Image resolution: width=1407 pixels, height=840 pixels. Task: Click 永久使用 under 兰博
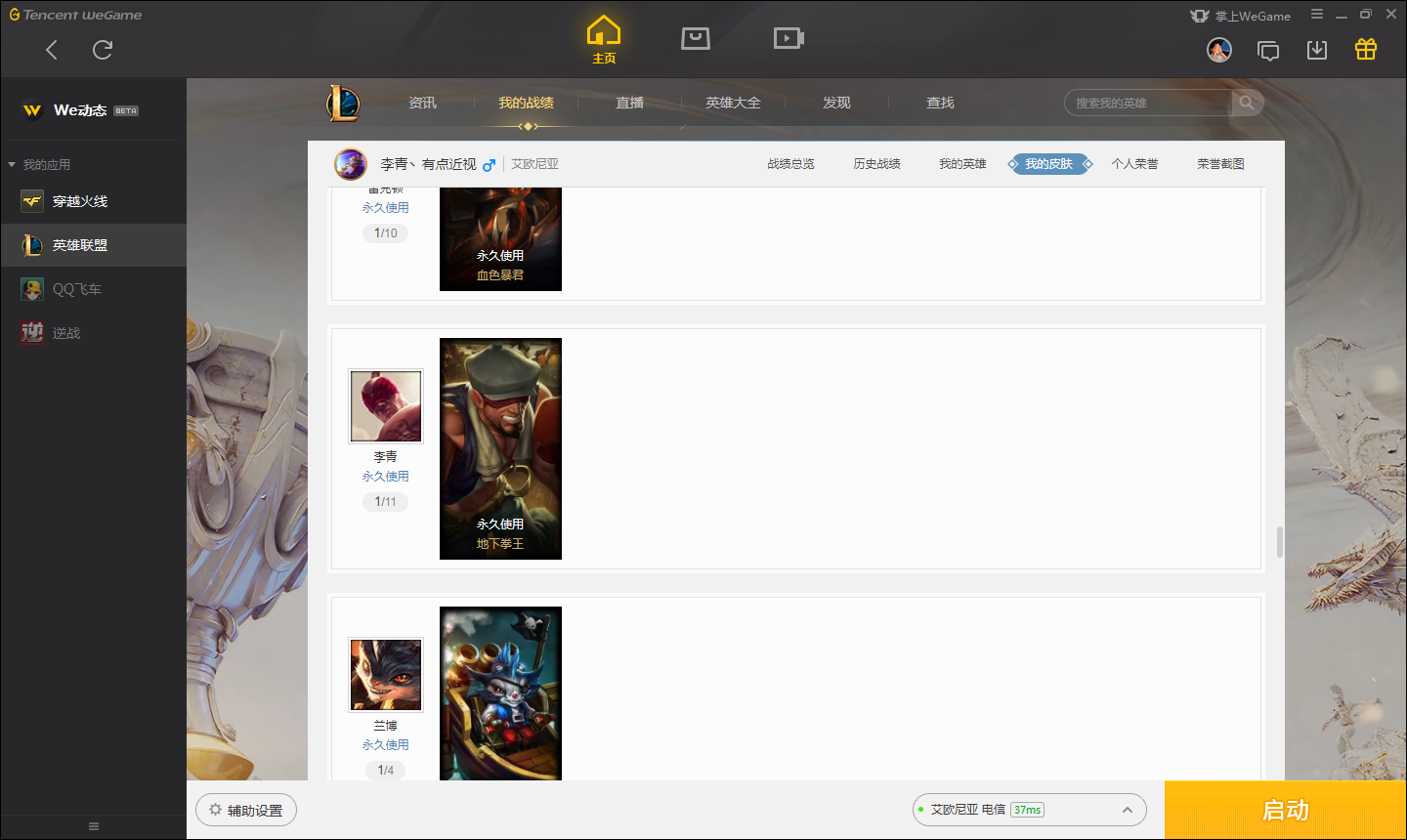click(386, 745)
